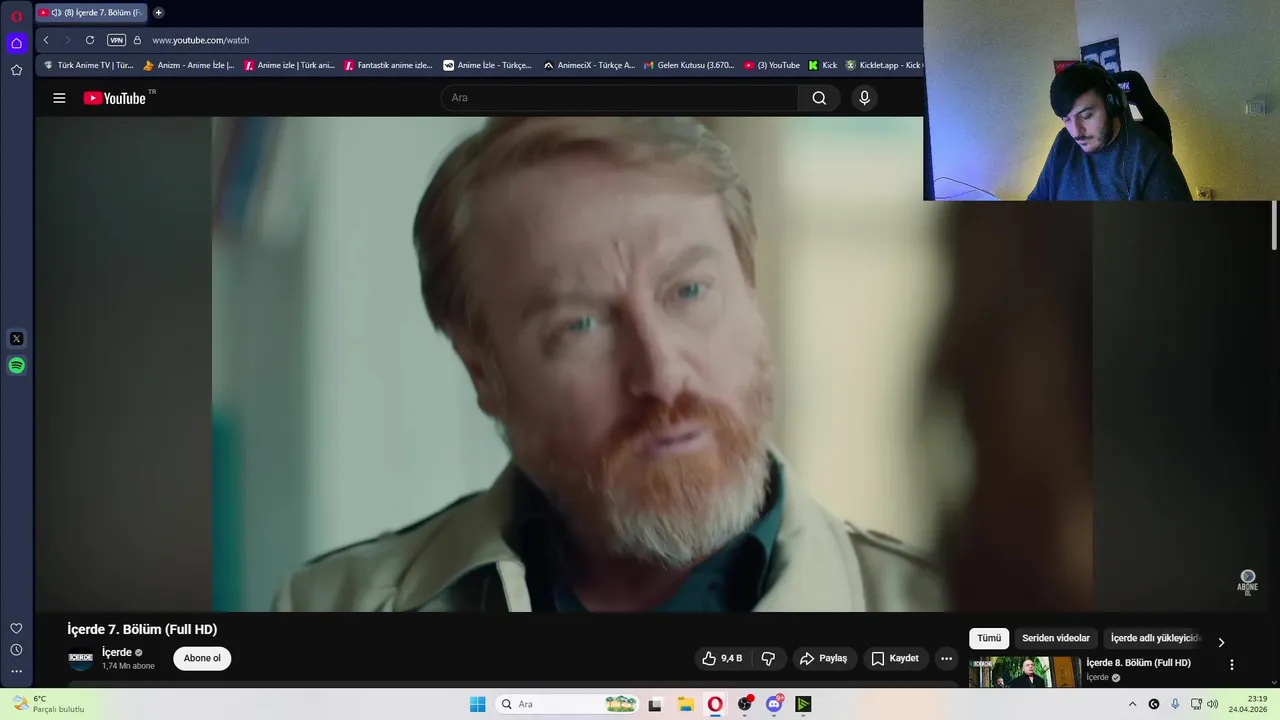Expand chip list with right chevron
Viewport: 1280px width, 720px height.
click(1221, 642)
